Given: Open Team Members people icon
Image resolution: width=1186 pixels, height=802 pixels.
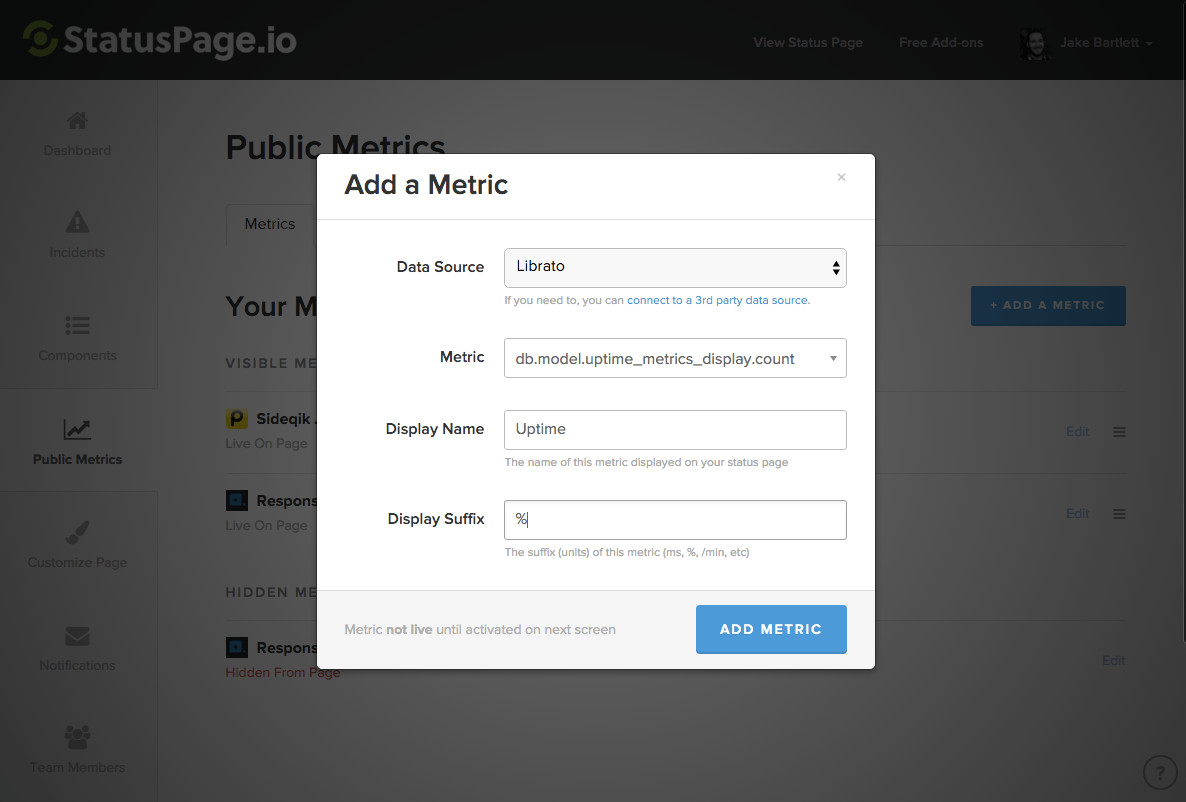Looking at the screenshot, I should 77,737.
